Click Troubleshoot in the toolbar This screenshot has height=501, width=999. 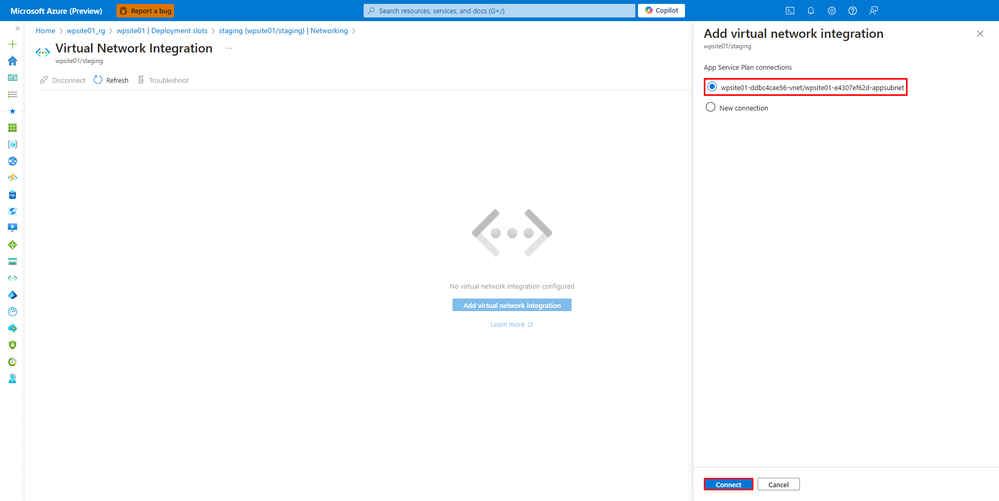point(163,80)
